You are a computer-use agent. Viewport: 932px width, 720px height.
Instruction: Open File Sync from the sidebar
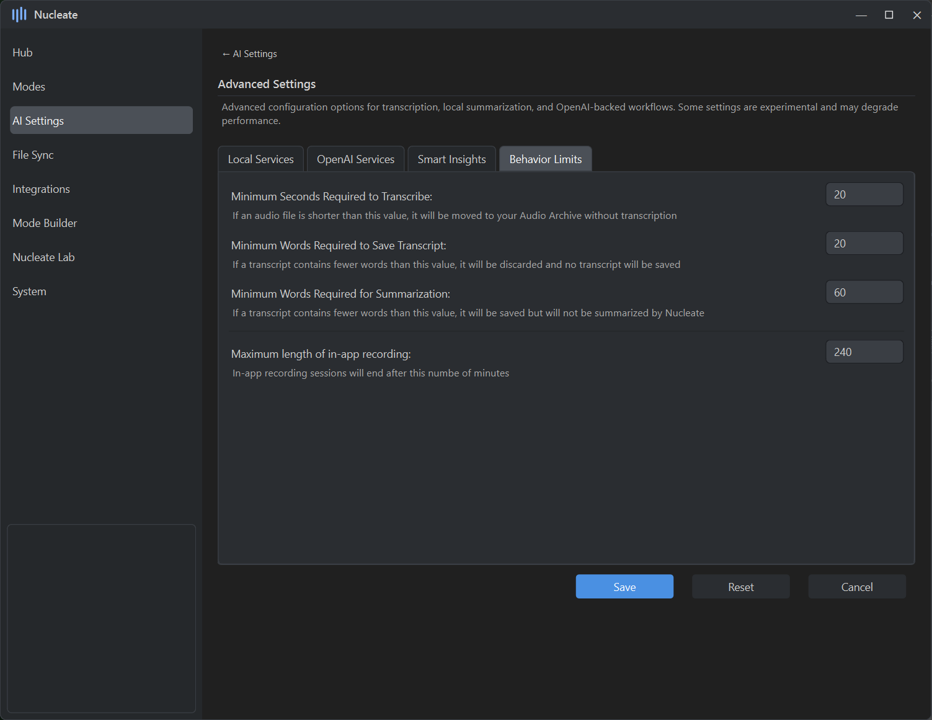pos(33,155)
